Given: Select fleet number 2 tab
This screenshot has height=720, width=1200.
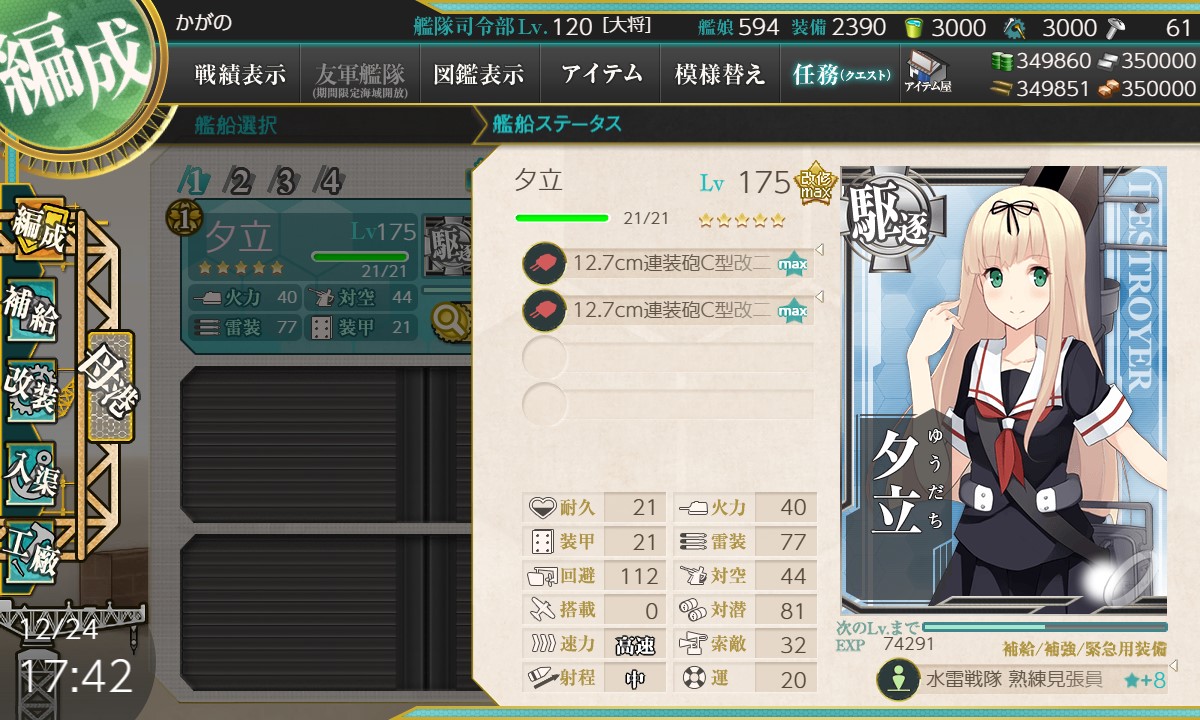Looking at the screenshot, I should [240, 181].
